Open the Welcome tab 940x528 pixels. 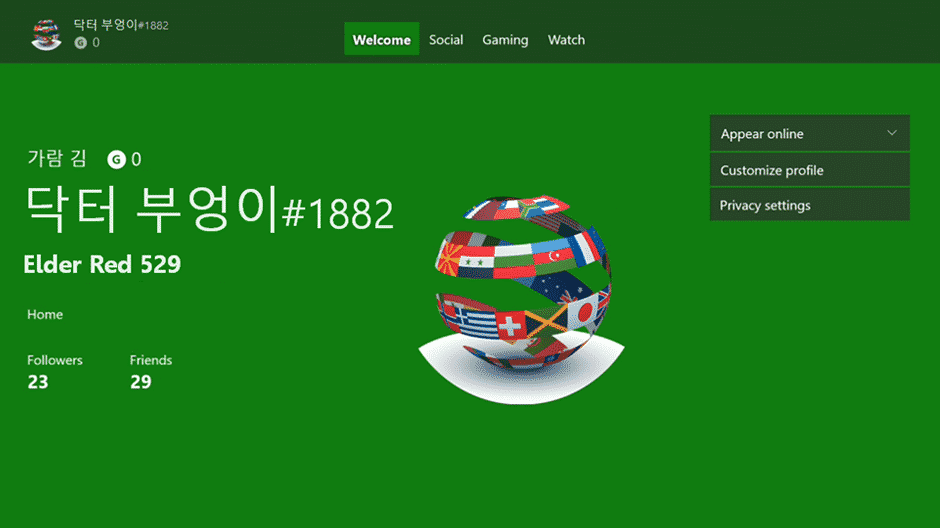(381, 39)
